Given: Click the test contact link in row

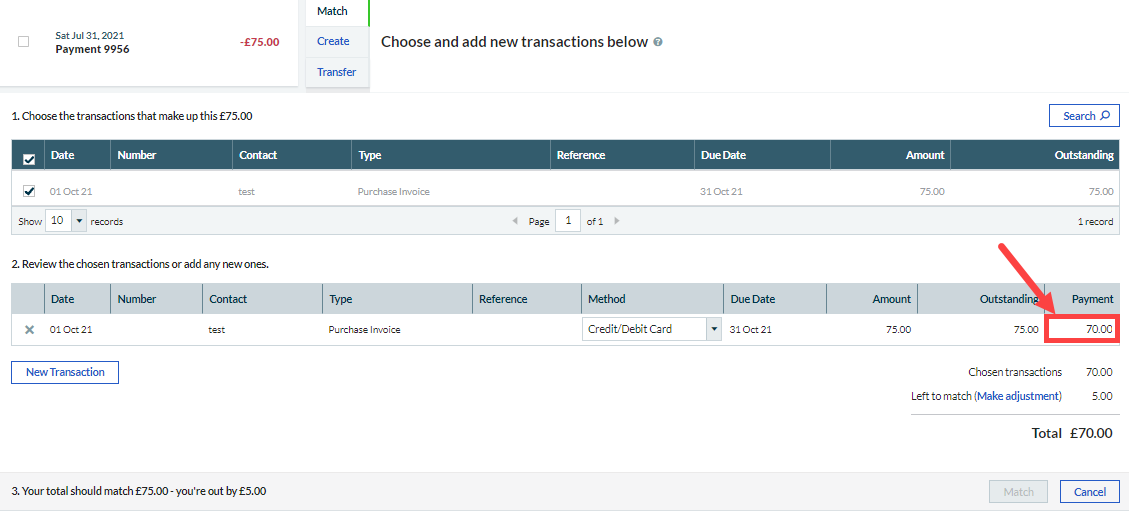Looking at the screenshot, I should point(246,191).
